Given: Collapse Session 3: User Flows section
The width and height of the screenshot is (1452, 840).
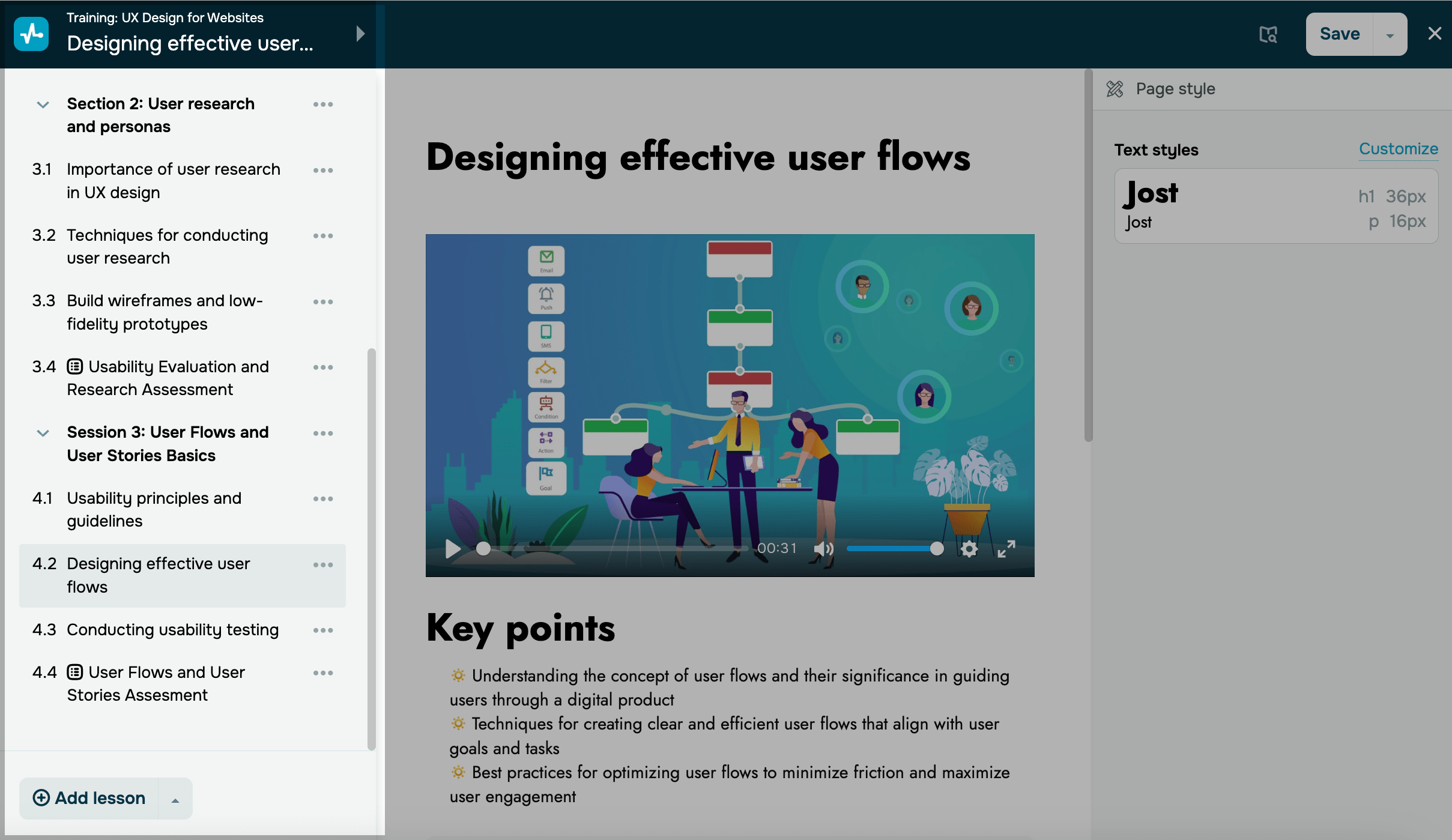Looking at the screenshot, I should 43,433.
